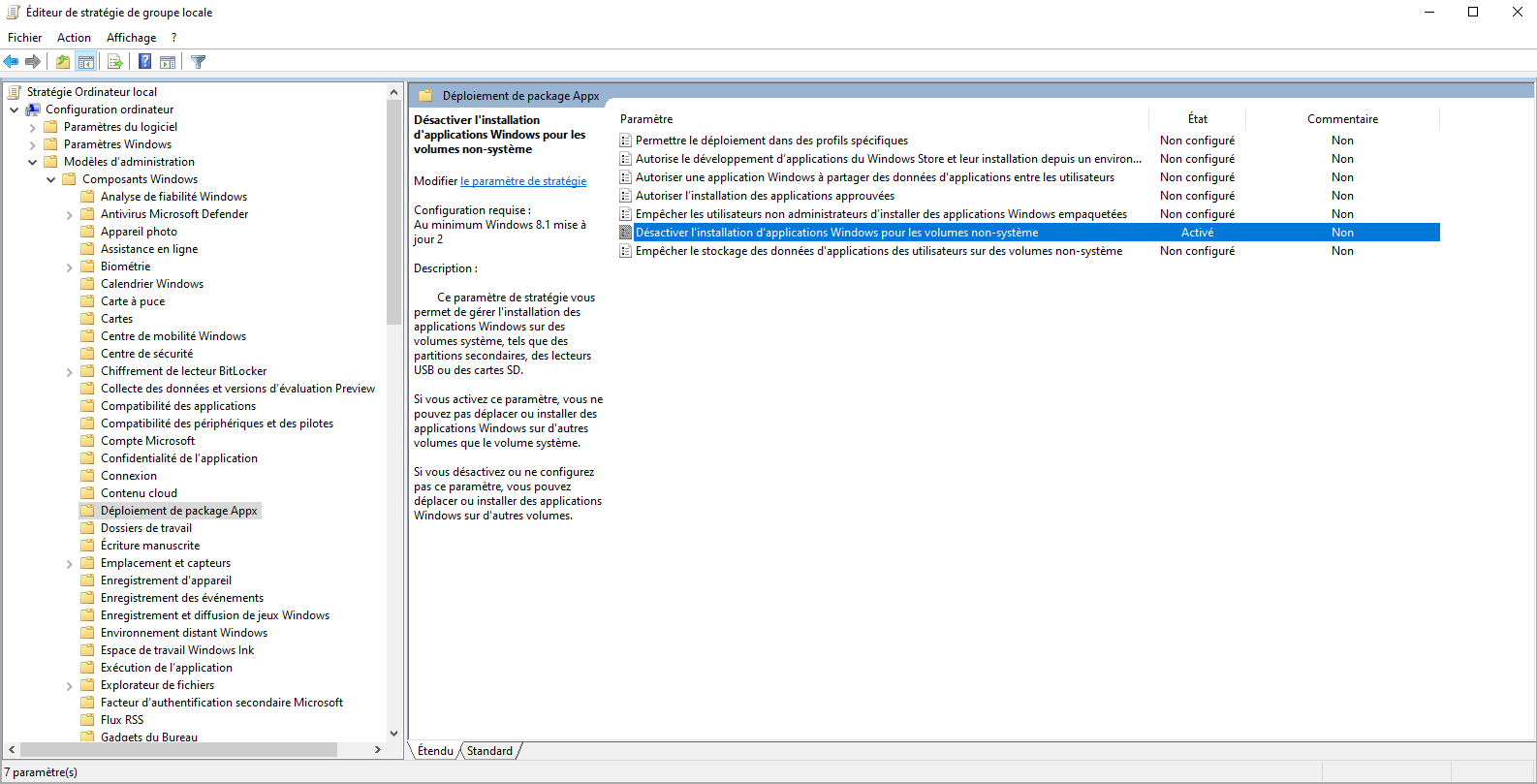
Task: Expand the Paramètres du logiciel node
Action: tap(33, 127)
